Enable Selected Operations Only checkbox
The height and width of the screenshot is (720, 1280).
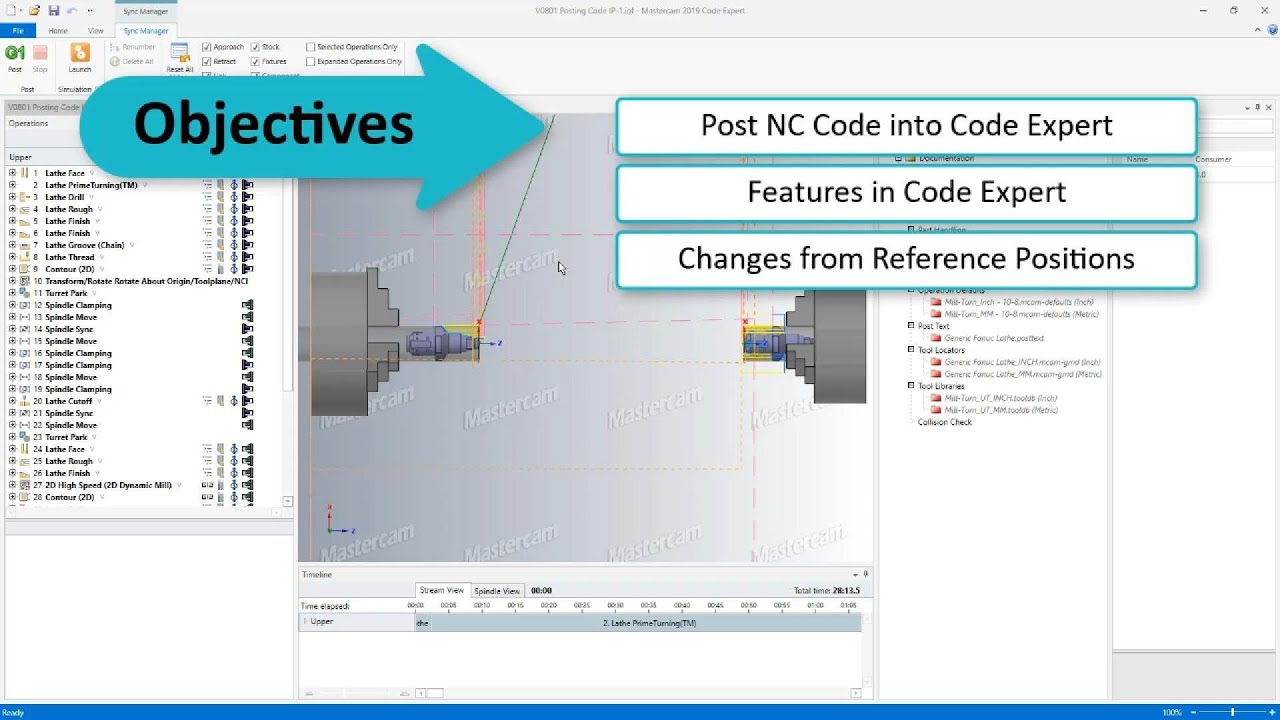click(x=310, y=47)
